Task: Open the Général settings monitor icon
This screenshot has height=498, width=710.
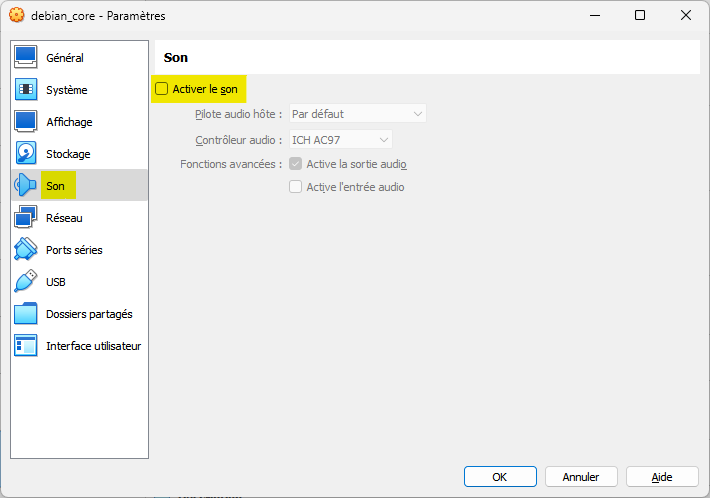Action: [x=26, y=57]
